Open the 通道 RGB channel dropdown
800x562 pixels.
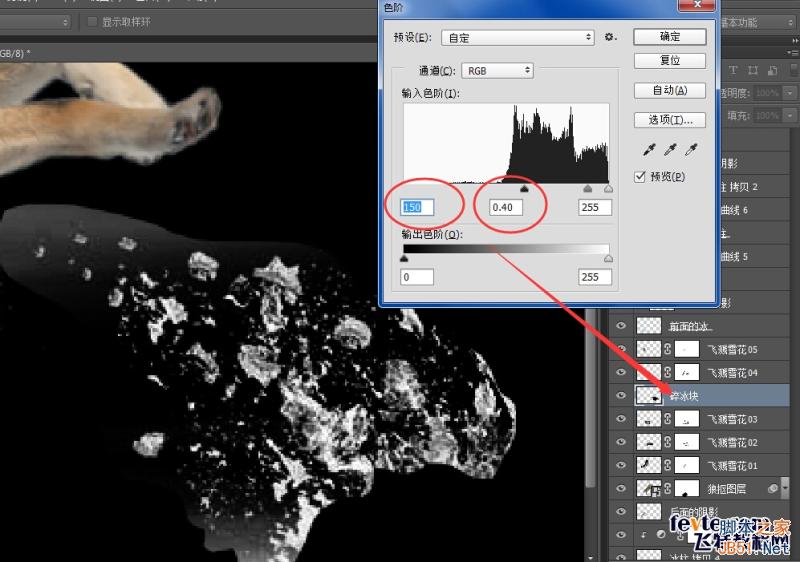497,71
